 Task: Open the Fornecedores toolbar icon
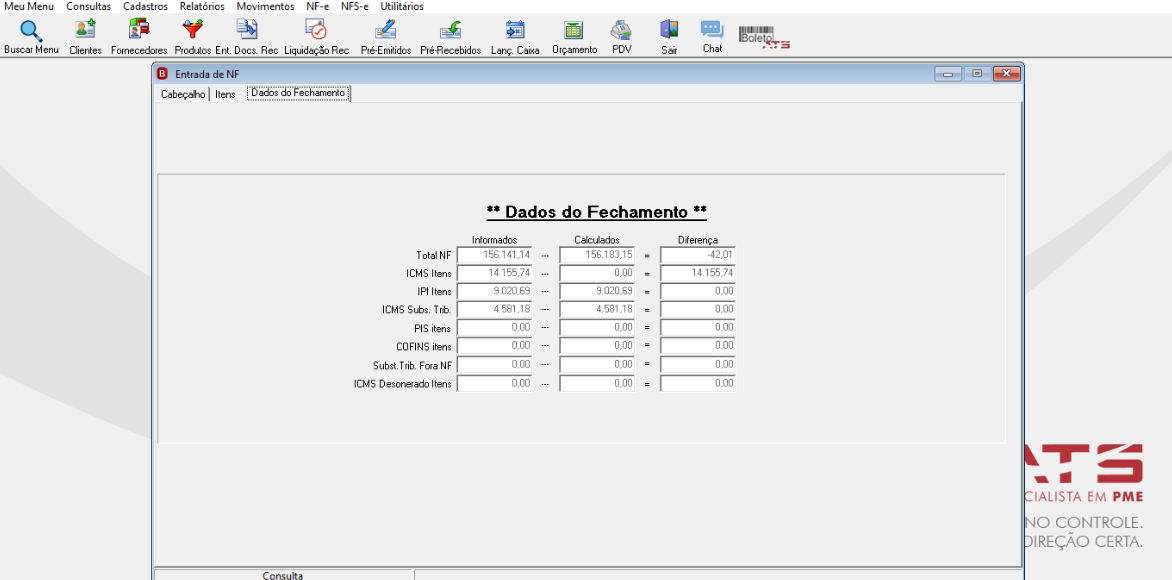tap(139, 37)
